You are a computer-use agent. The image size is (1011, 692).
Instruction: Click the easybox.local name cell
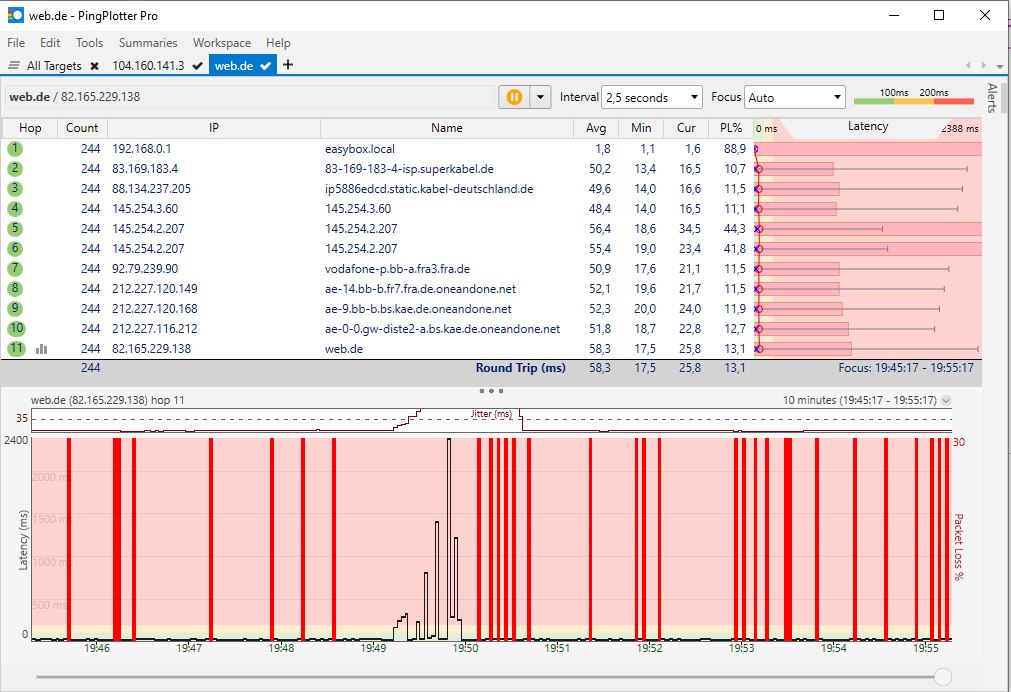(360, 149)
